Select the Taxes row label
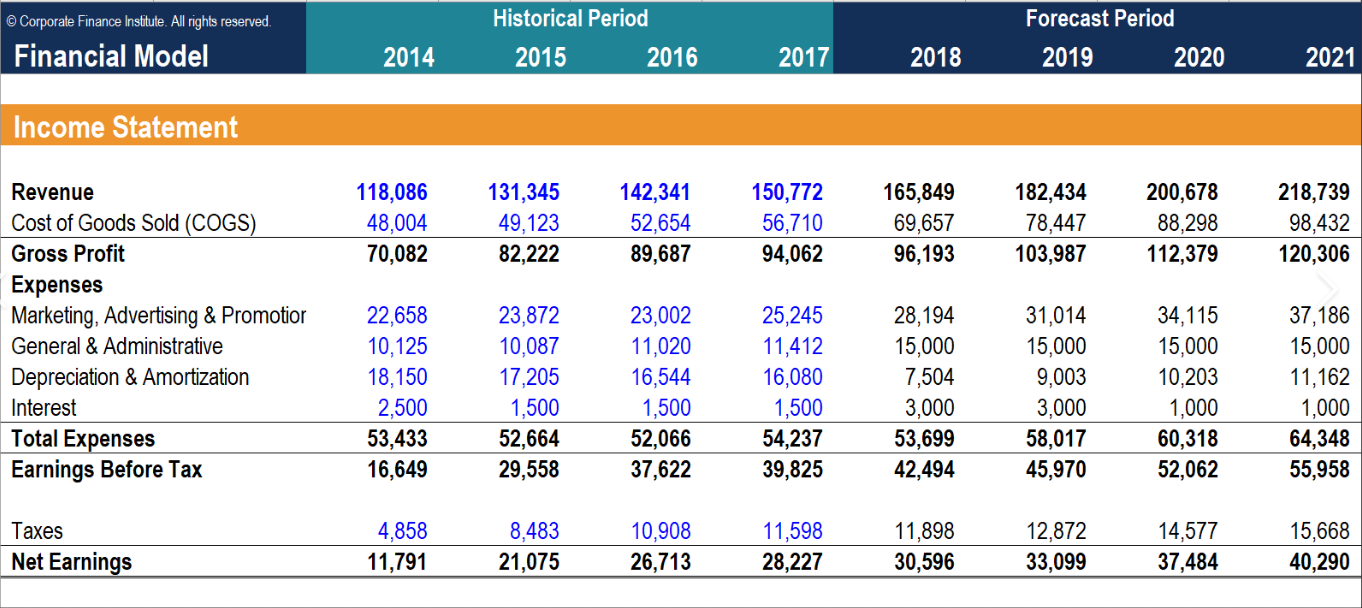Image resolution: width=1362 pixels, height=608 pixels. (37, 531)
